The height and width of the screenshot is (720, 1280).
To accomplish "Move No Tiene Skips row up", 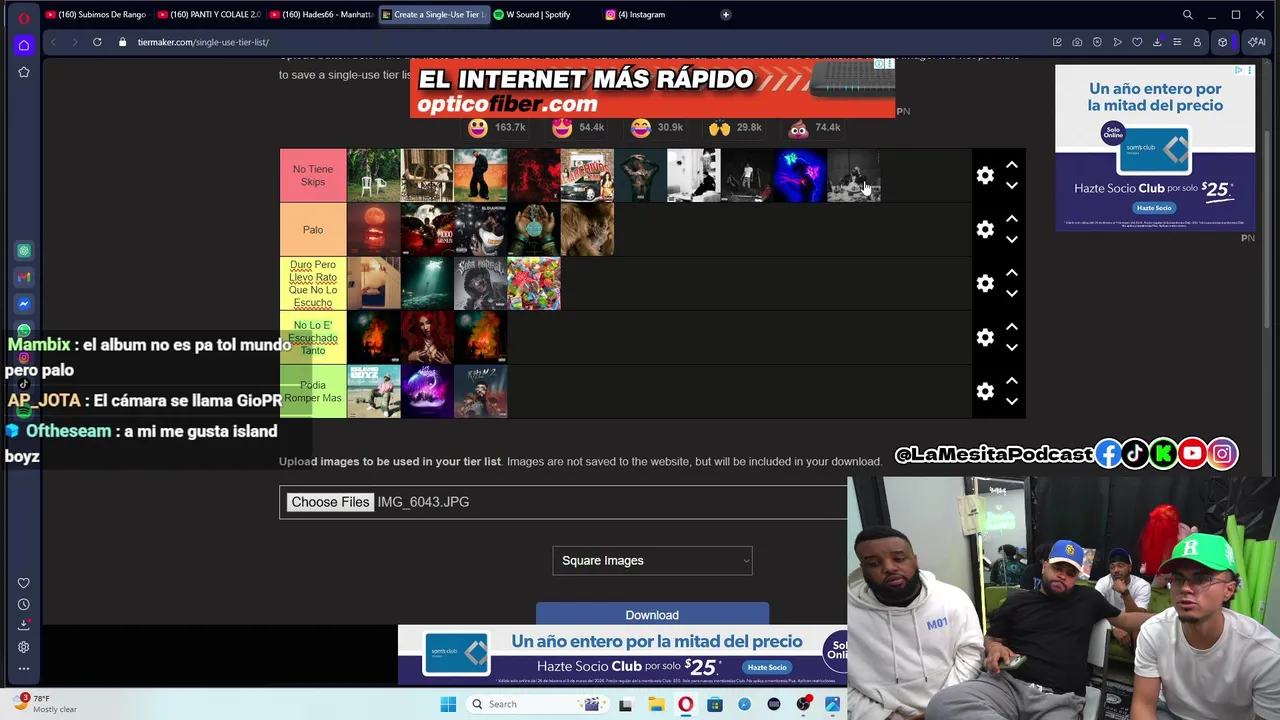I will point(1011,165).
